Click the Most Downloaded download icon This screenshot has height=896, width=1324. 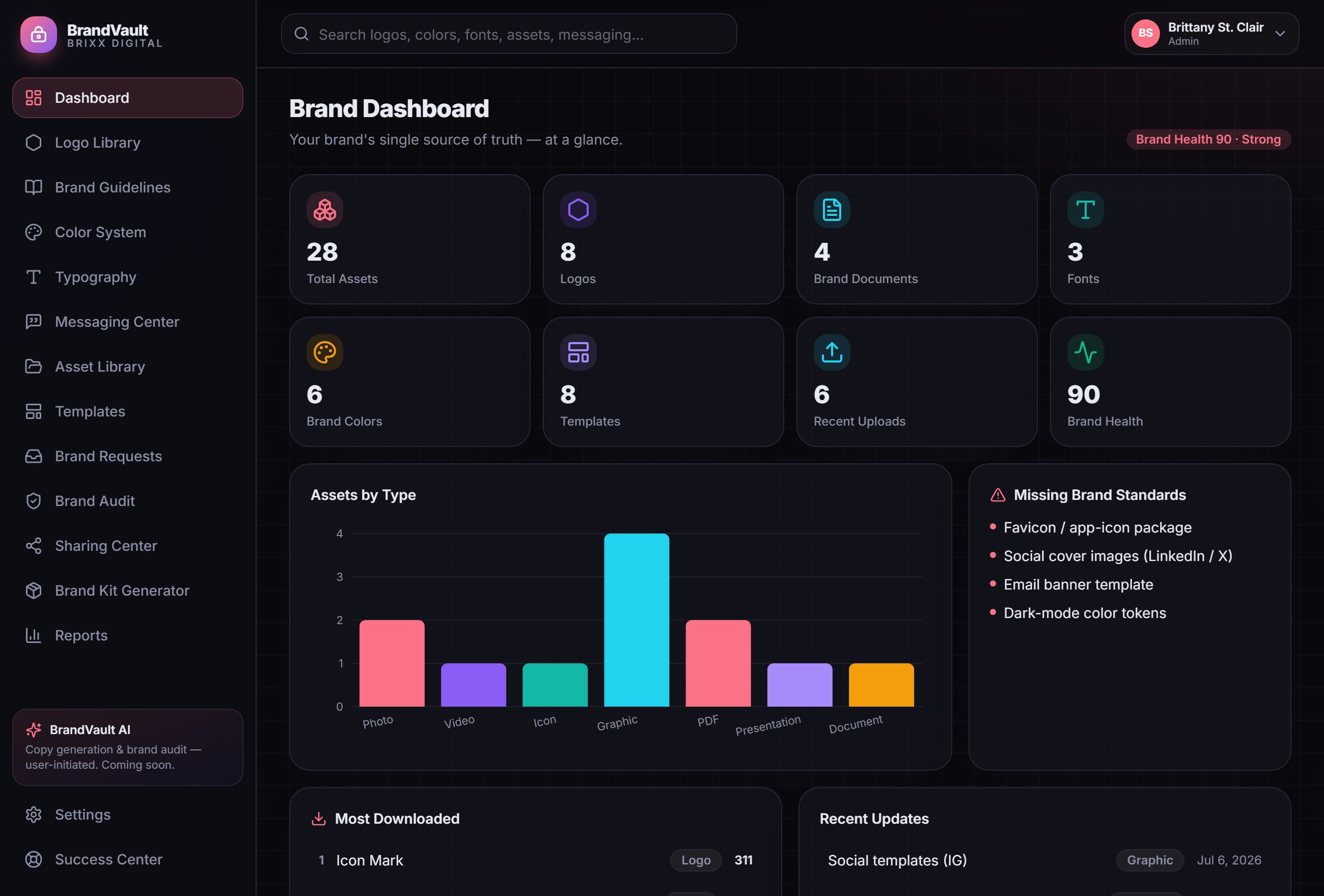(x=318, y=819)
